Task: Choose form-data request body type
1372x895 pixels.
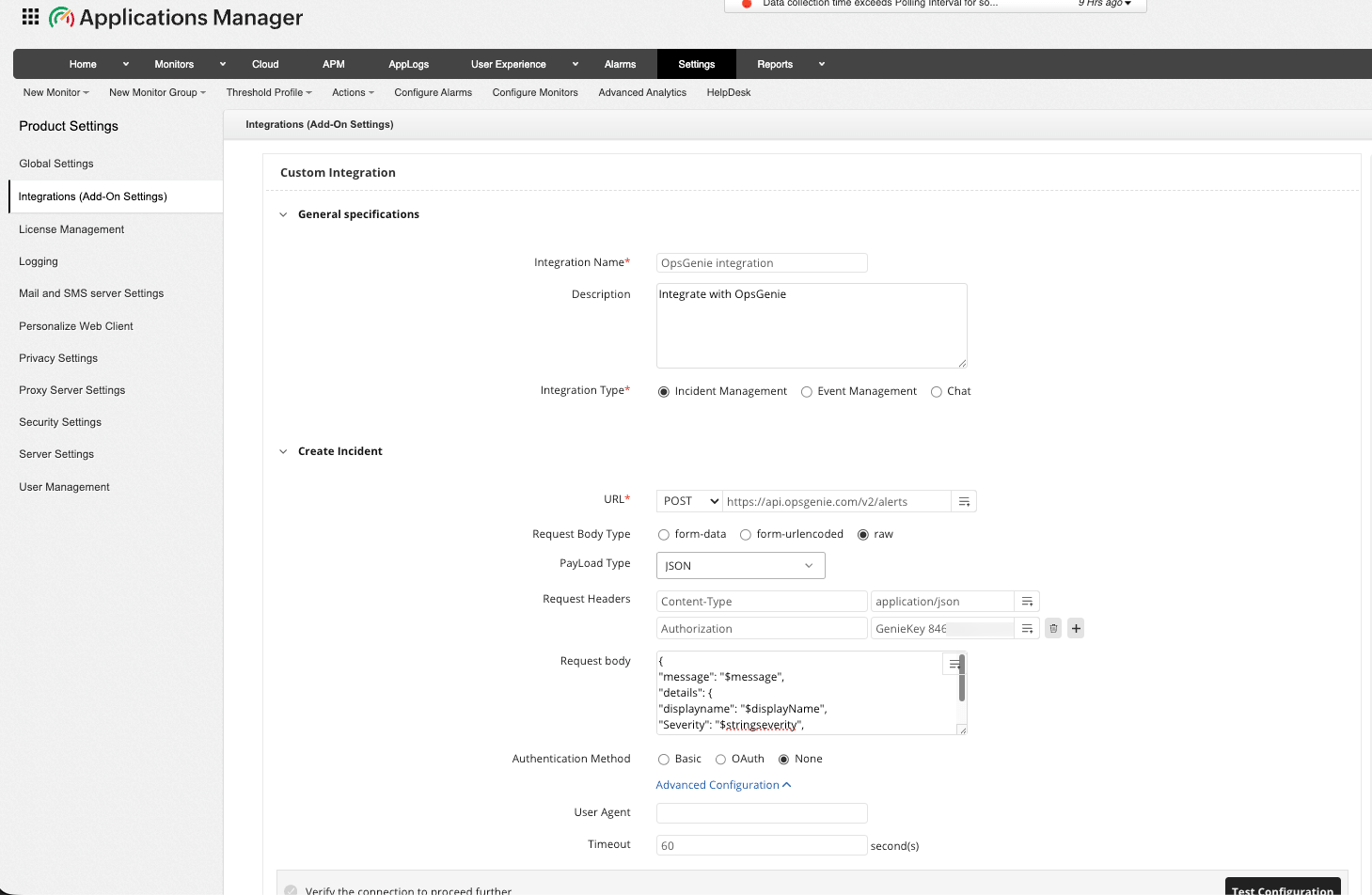Action: 664,535
